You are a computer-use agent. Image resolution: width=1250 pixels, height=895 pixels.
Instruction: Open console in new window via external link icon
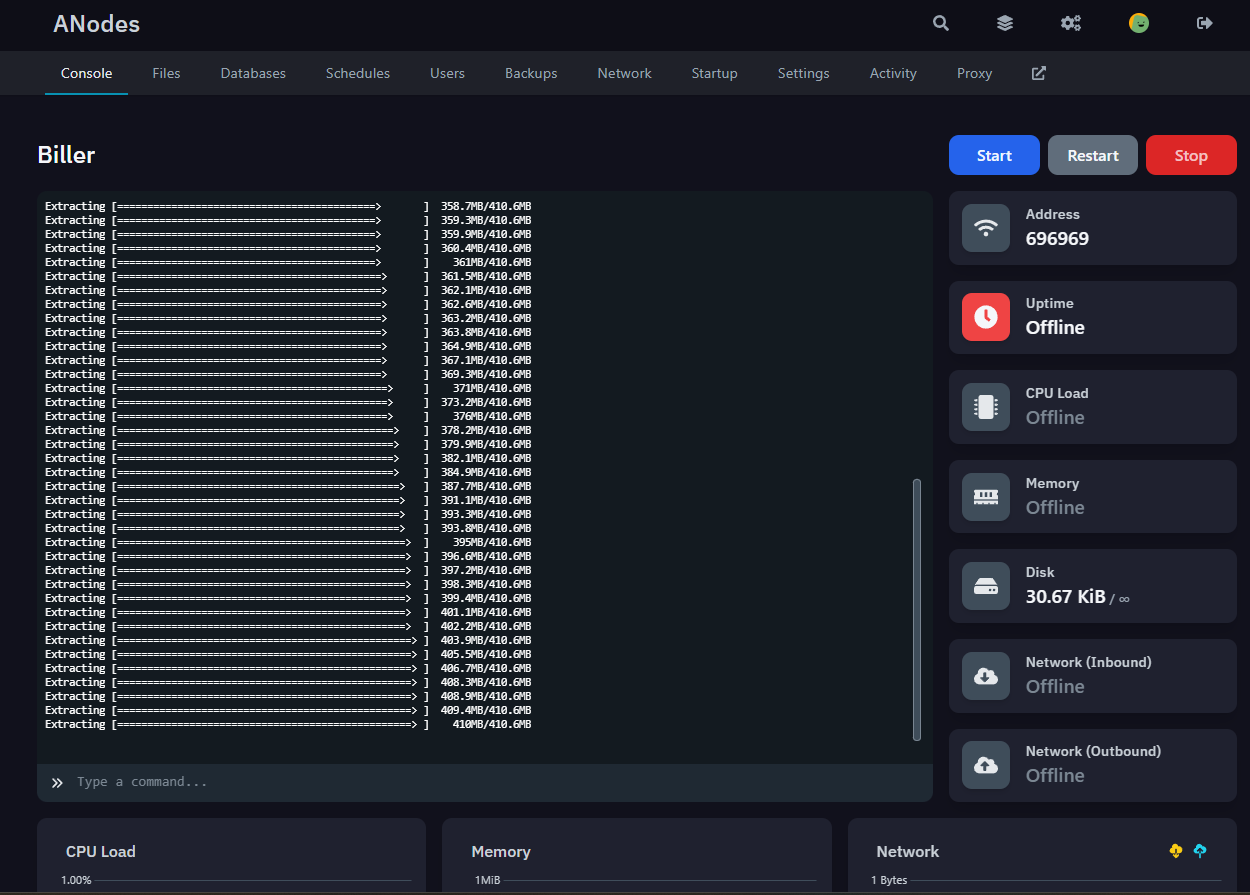point(1038,72)
